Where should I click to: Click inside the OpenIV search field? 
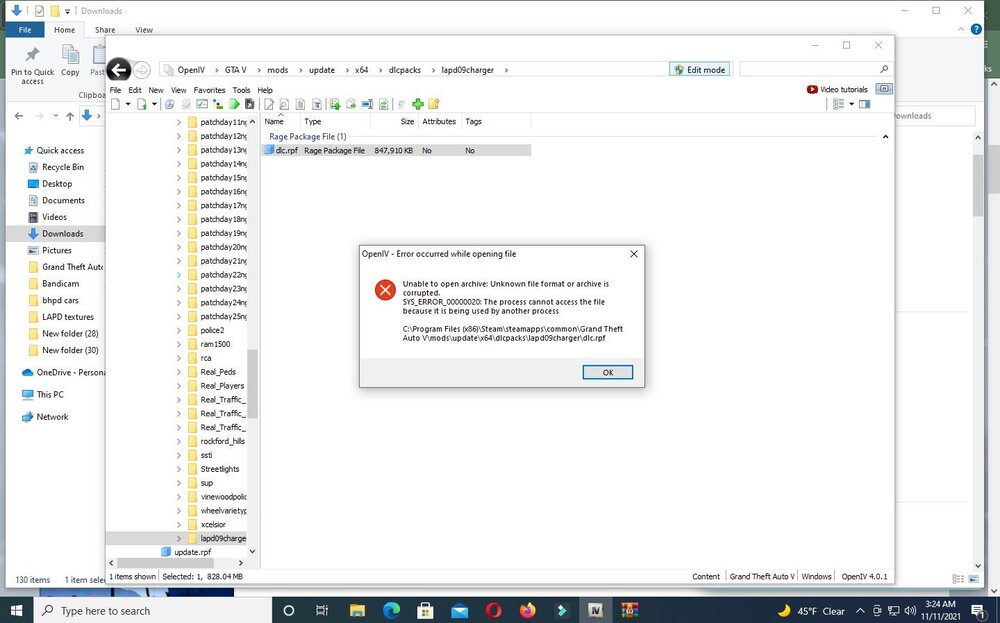click(x=809, y=69)
